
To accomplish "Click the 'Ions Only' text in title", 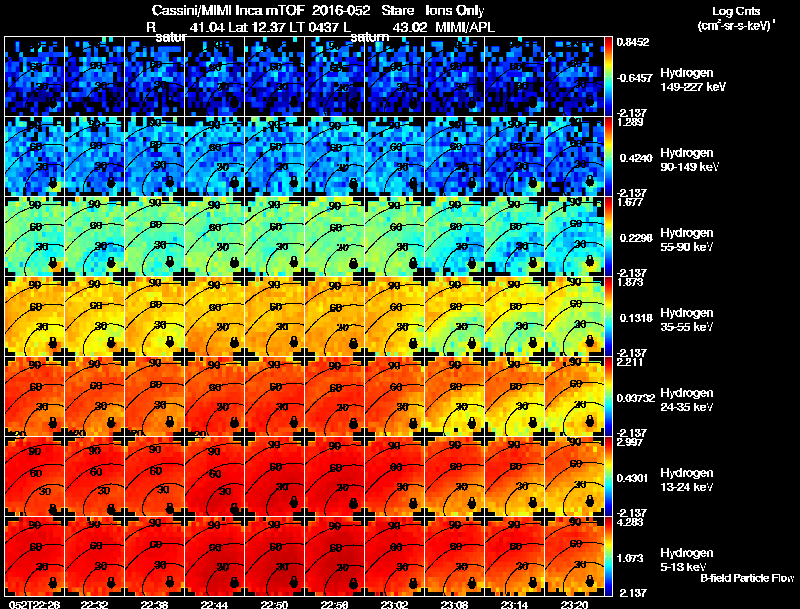I will pyautogui.click(x=455, y=11).
